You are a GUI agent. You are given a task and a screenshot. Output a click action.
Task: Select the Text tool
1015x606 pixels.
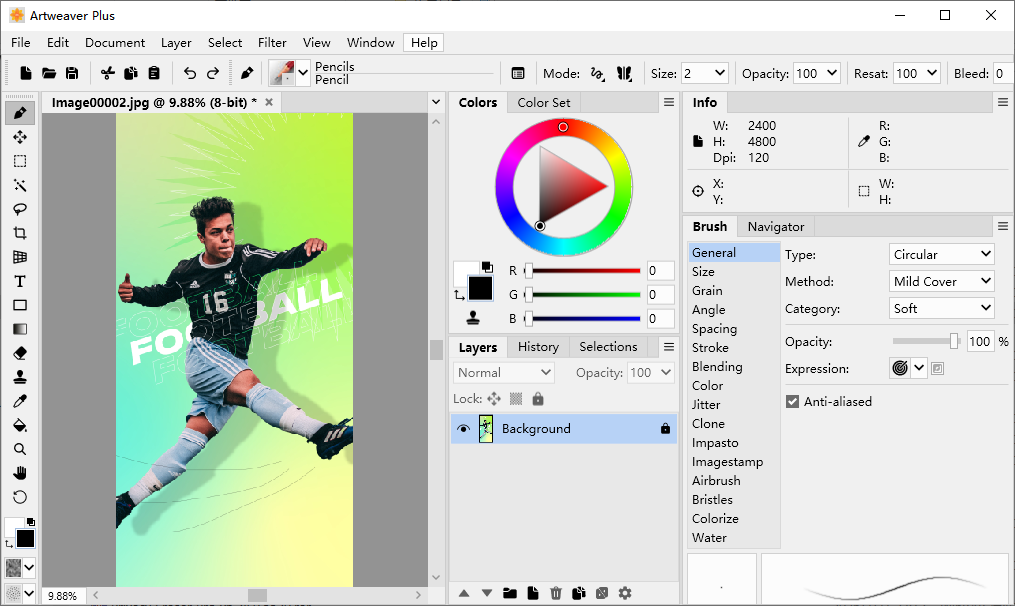19,281
